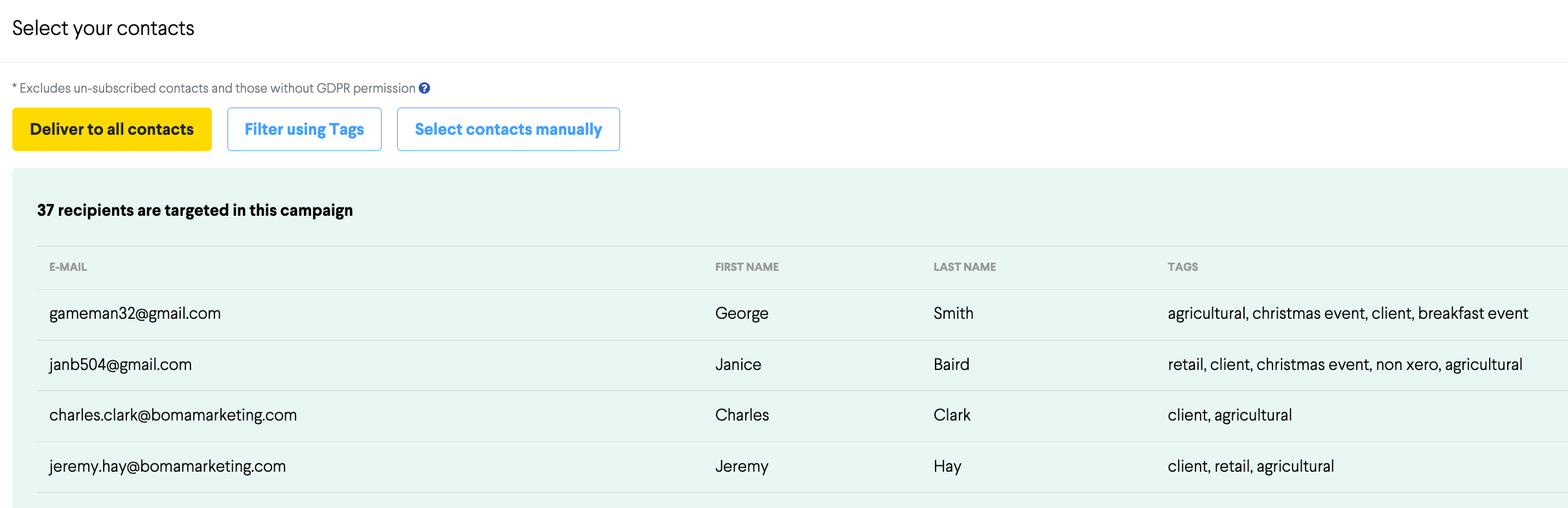Select the gameman32@gmail.com email cell
This screenshot has width=1568, height=508.
click(135, 314)
